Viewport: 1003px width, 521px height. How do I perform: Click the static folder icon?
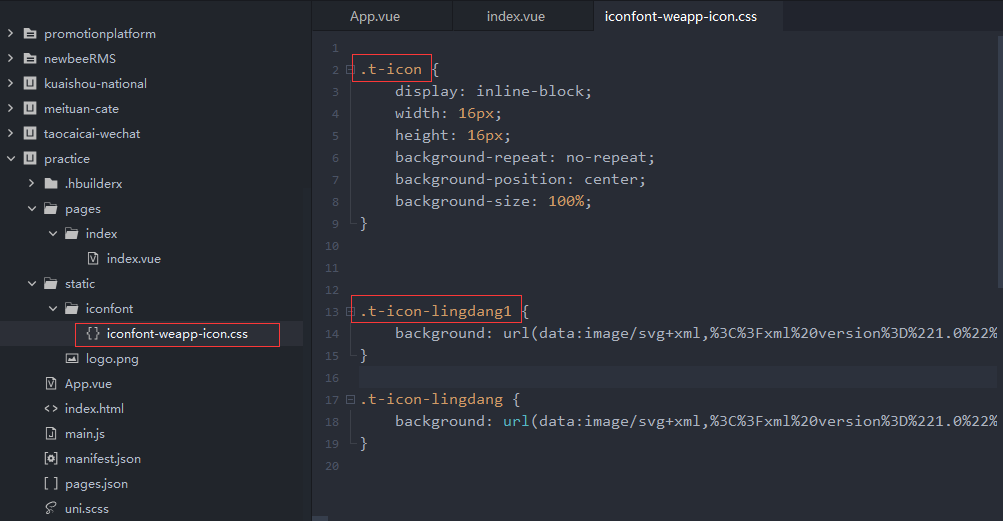tap(51, 283)
